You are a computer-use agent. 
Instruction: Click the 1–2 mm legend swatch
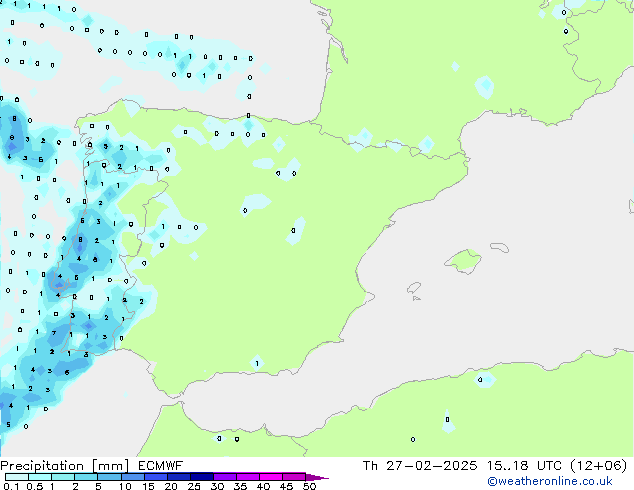(63, 477)
